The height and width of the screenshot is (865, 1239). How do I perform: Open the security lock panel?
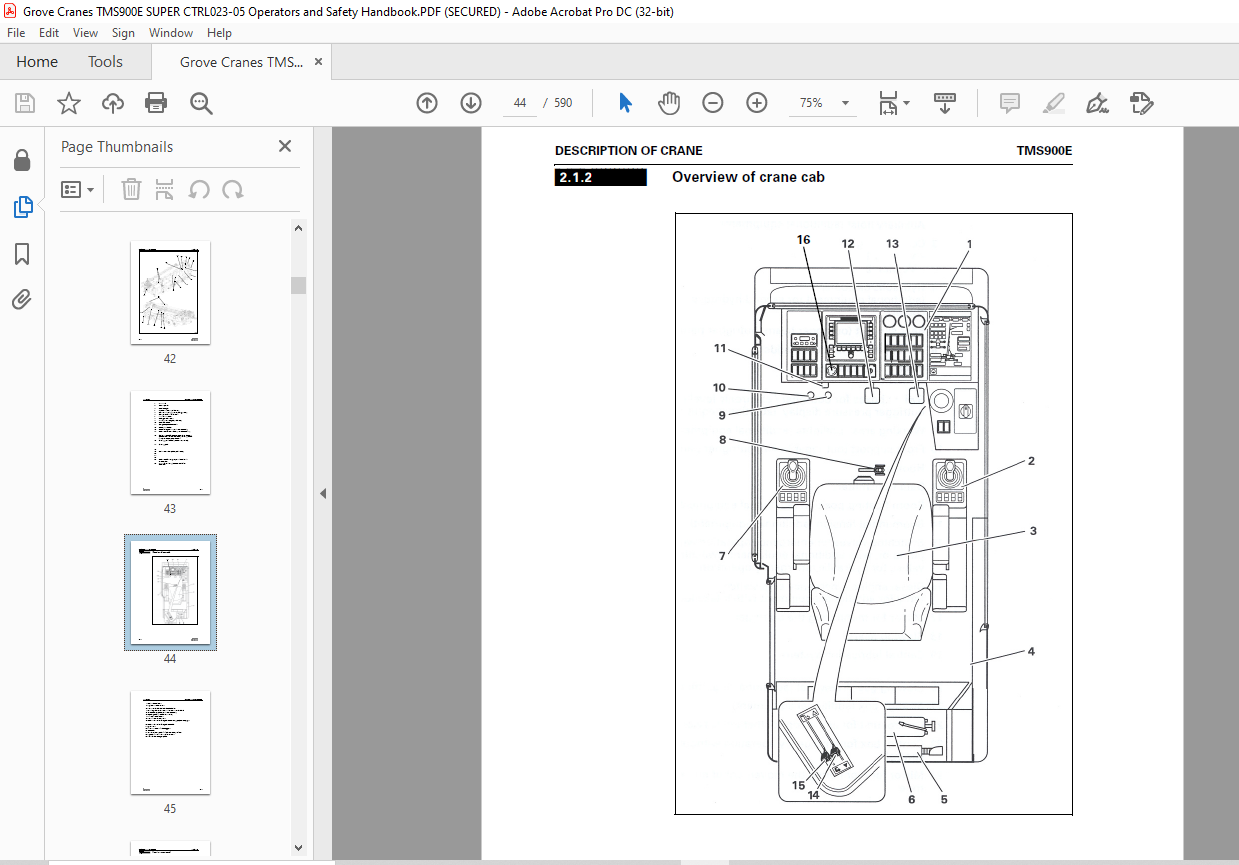(22, 160)
